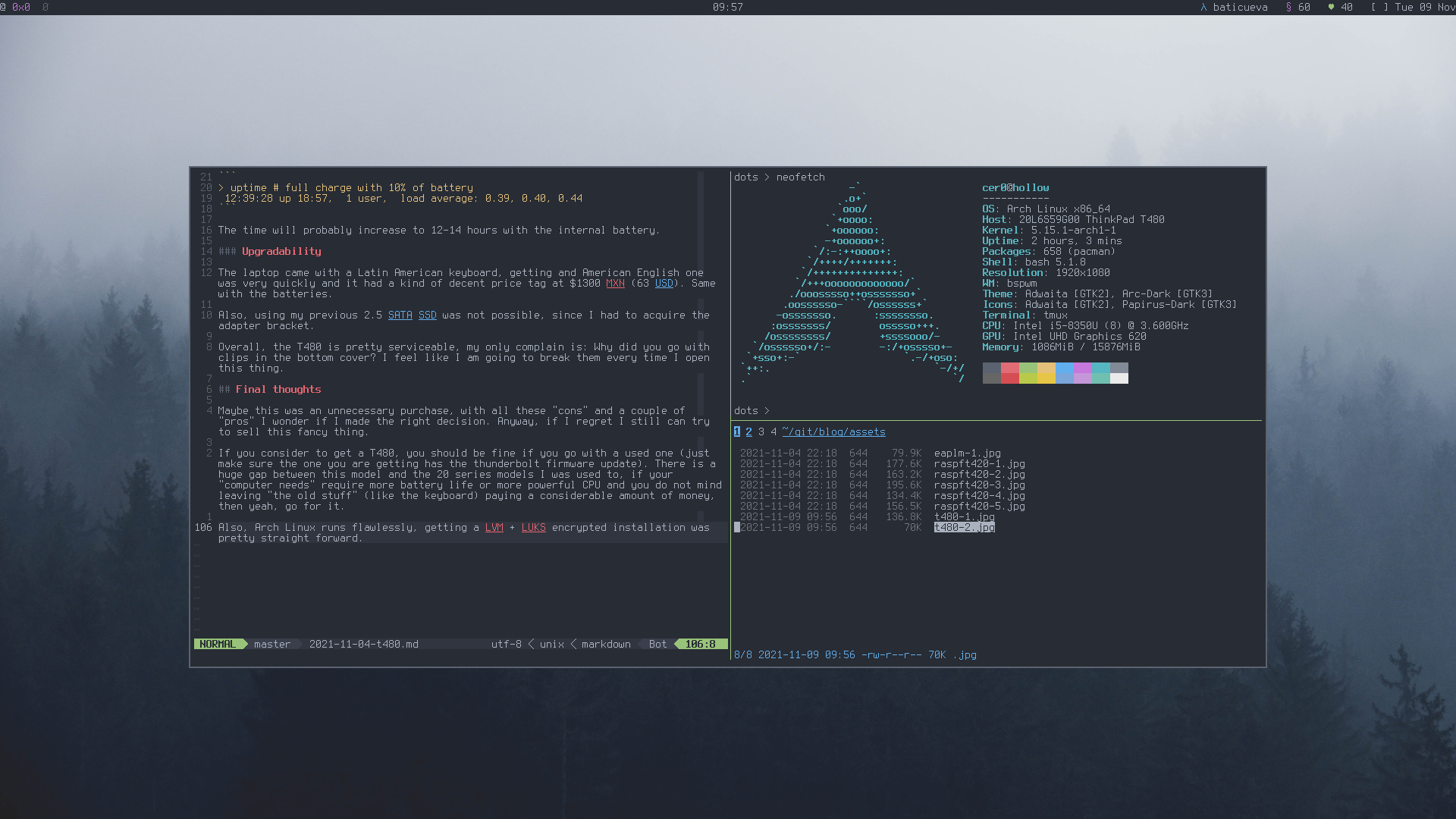Switch to ranger tab 4
The width and height of the screenshot is (1456, 819).
tap(773, 431)
